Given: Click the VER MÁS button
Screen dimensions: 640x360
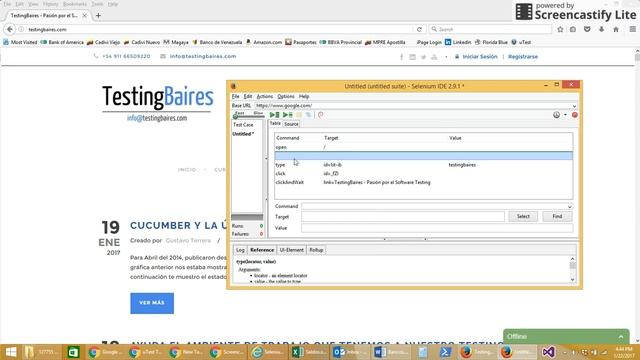Looking at the screenshot, I should [152, 303].
